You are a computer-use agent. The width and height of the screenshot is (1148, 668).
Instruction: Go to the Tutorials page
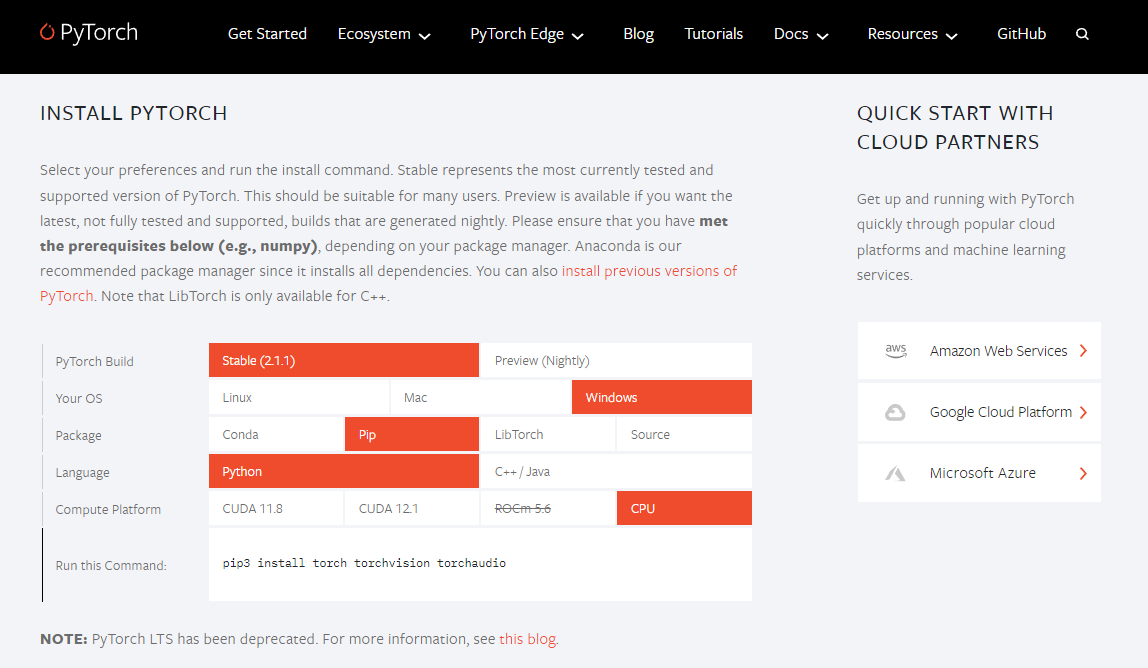tap(714, 34)
